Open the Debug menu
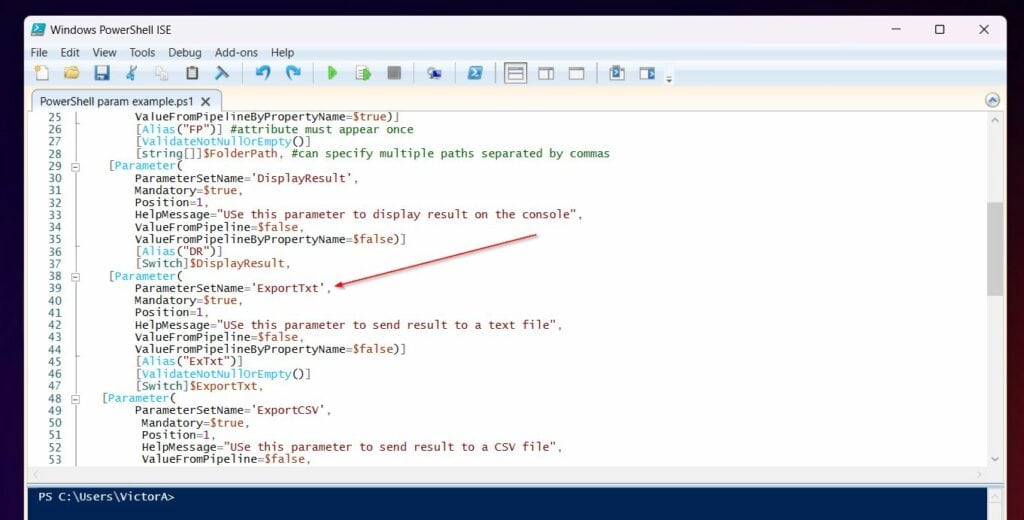Image resolution: width=1024 pixels, height=520 pixels. [x=185, y=52]
